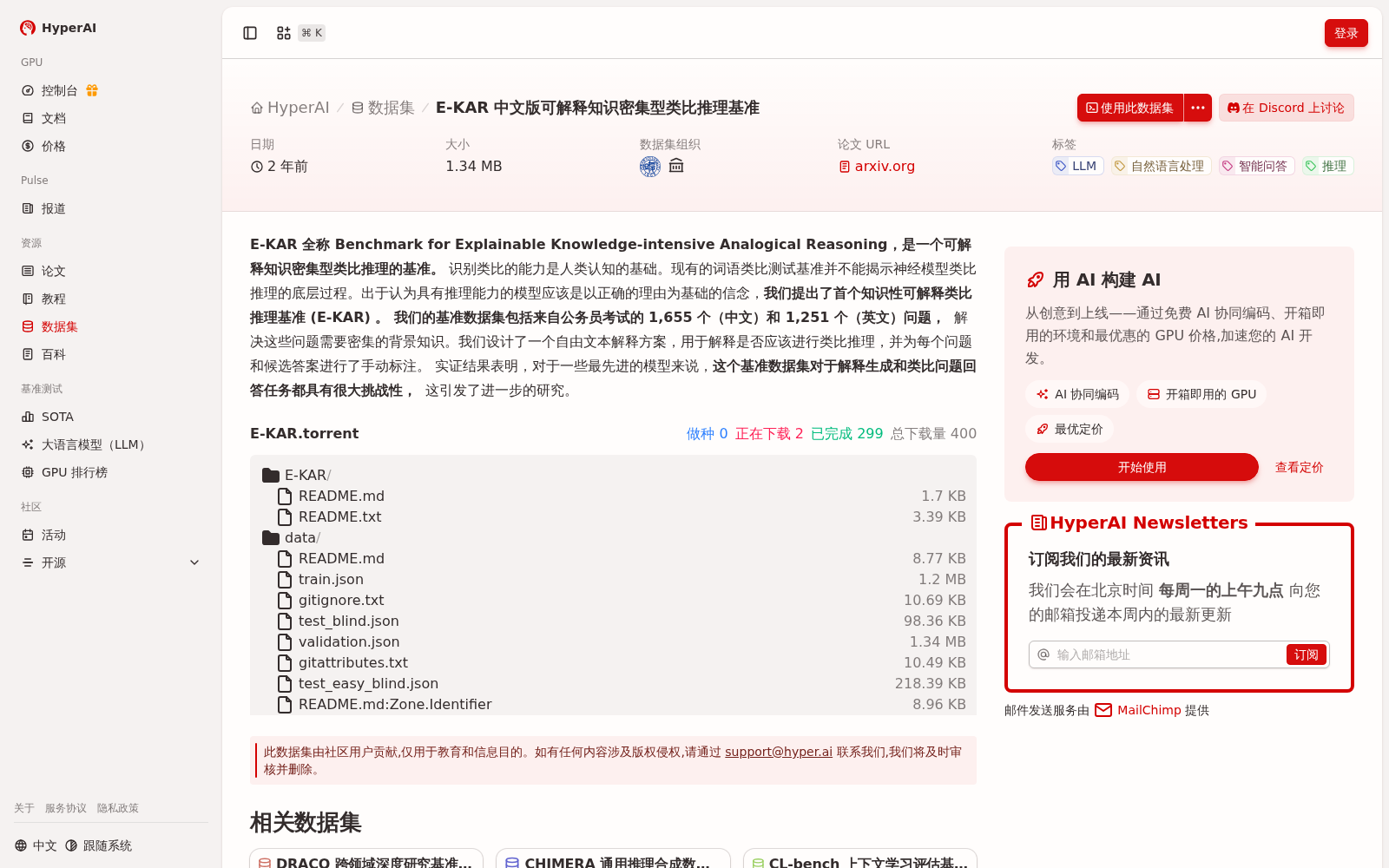1389x868 pixels.
Task: Click the 做种 0 seeding stat
Action: 707,433
